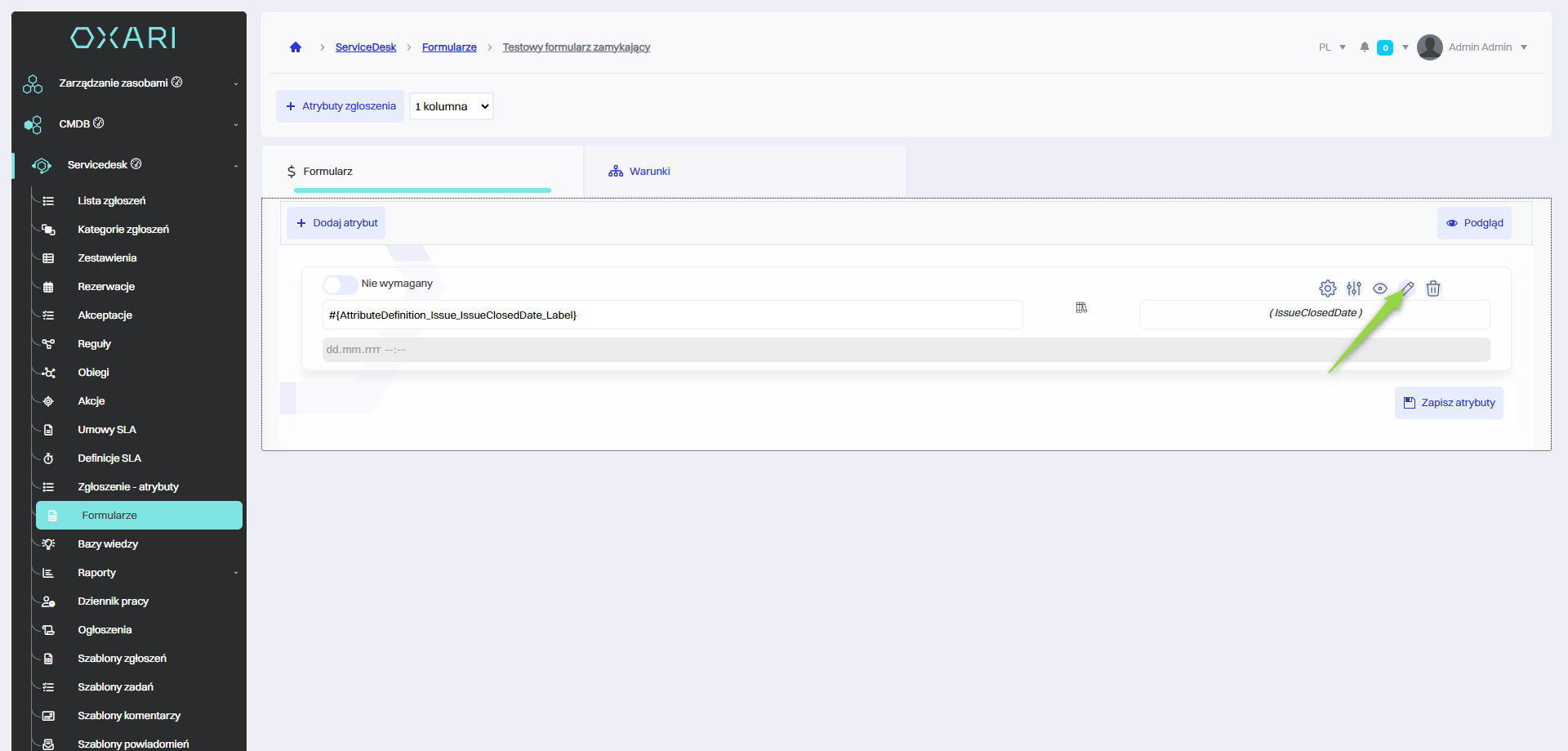
Task: Delete attribute using trash icon
Action: tap(1433, 288)
